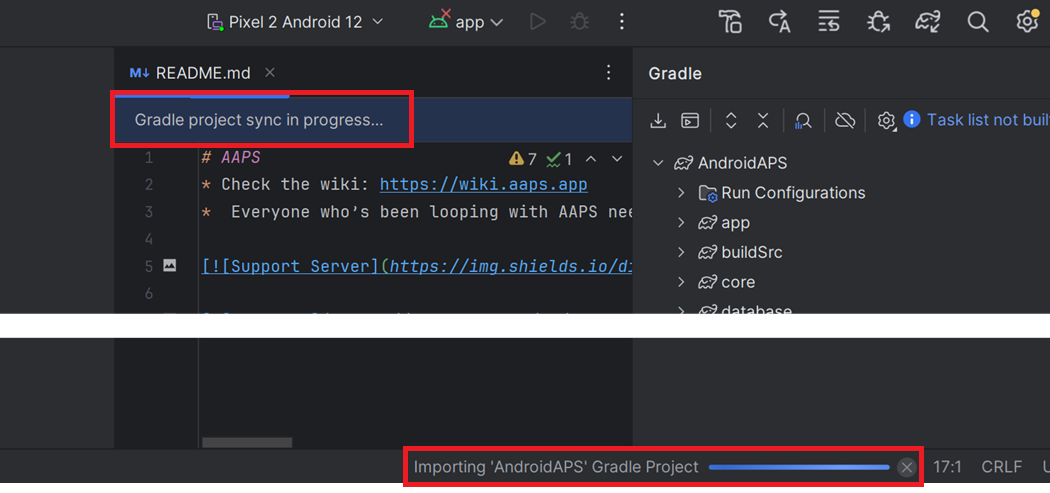Expand the buildSrc module node

681,253
